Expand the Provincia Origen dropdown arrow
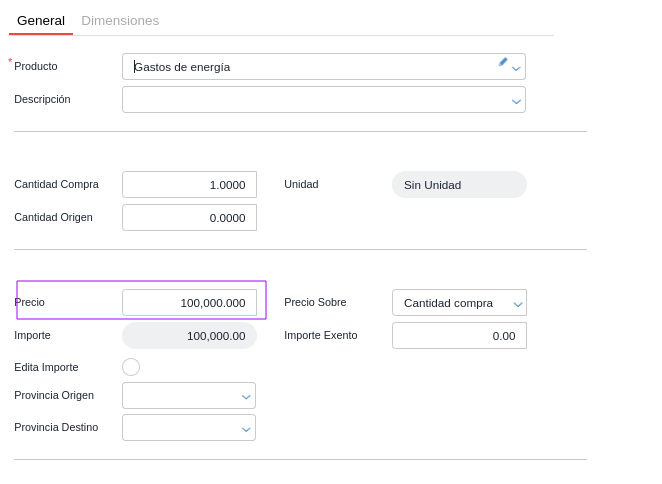662x484 pixels. click(246, 396)
